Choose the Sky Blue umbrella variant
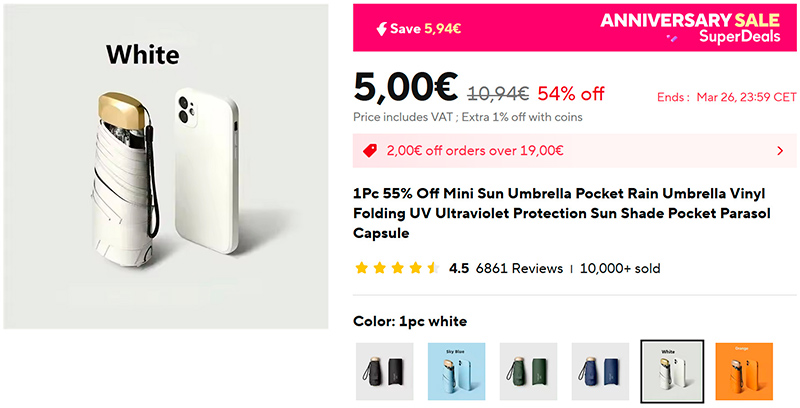The image size is (800, 408). point(457,371)
